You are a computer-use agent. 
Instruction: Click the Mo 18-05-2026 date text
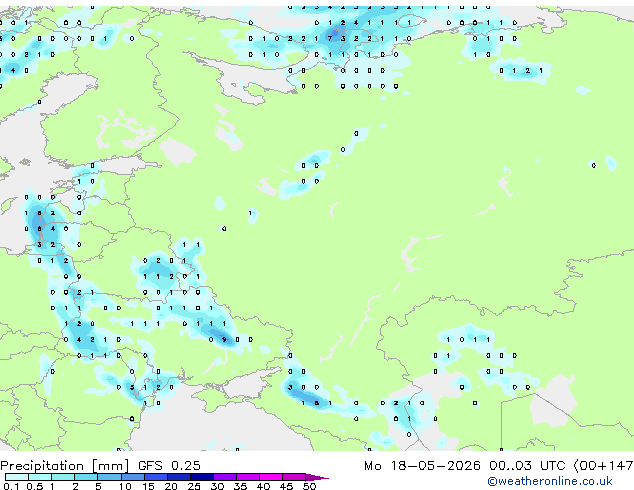tap(423, 466)
